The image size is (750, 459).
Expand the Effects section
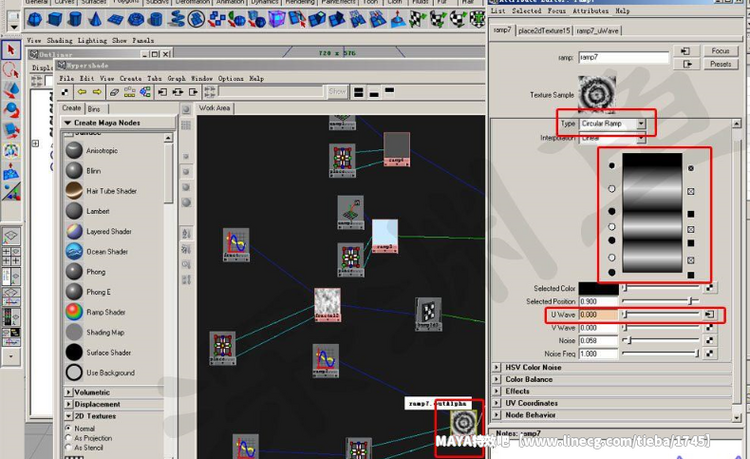(496, 391)
